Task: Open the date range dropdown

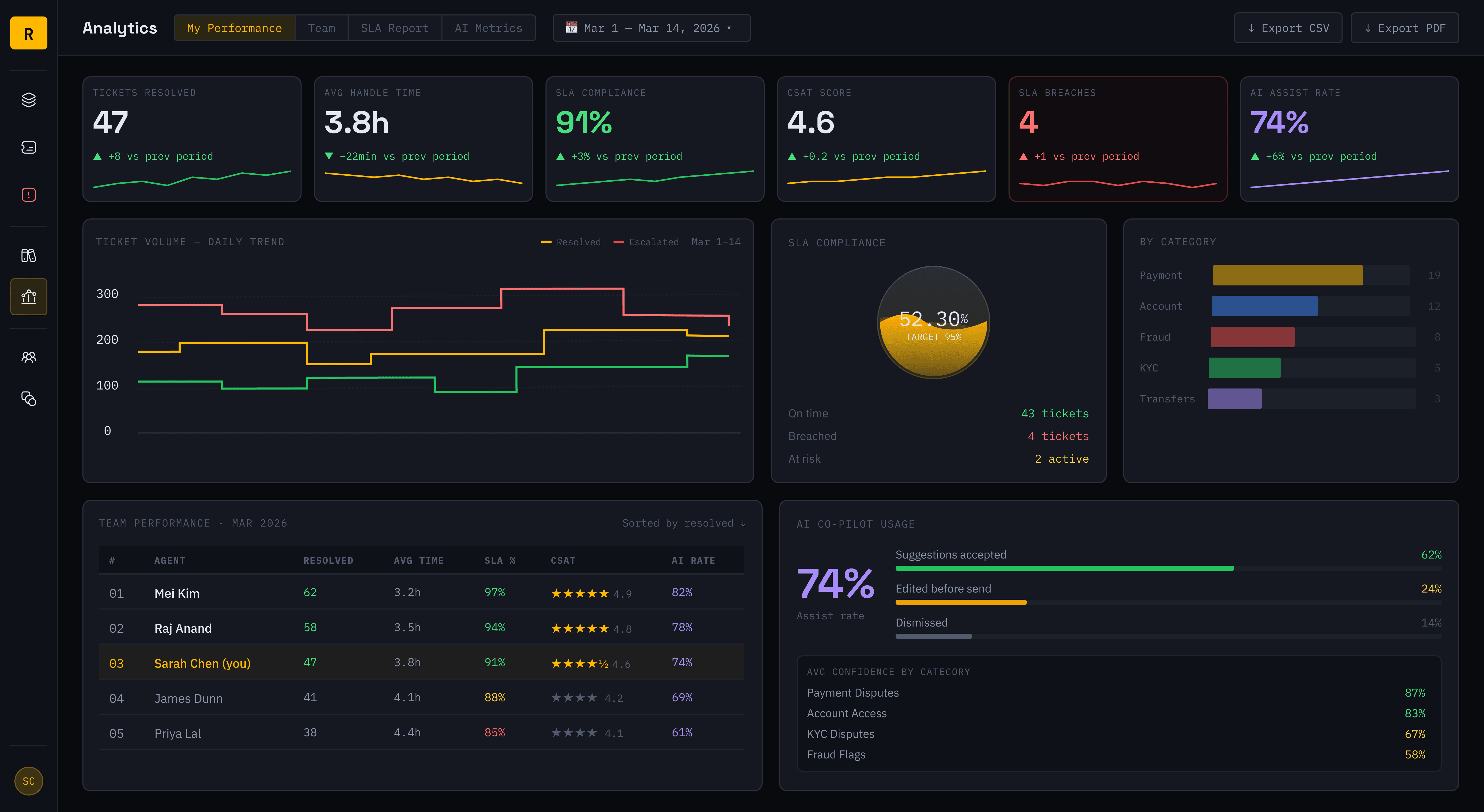Action: 651,28
